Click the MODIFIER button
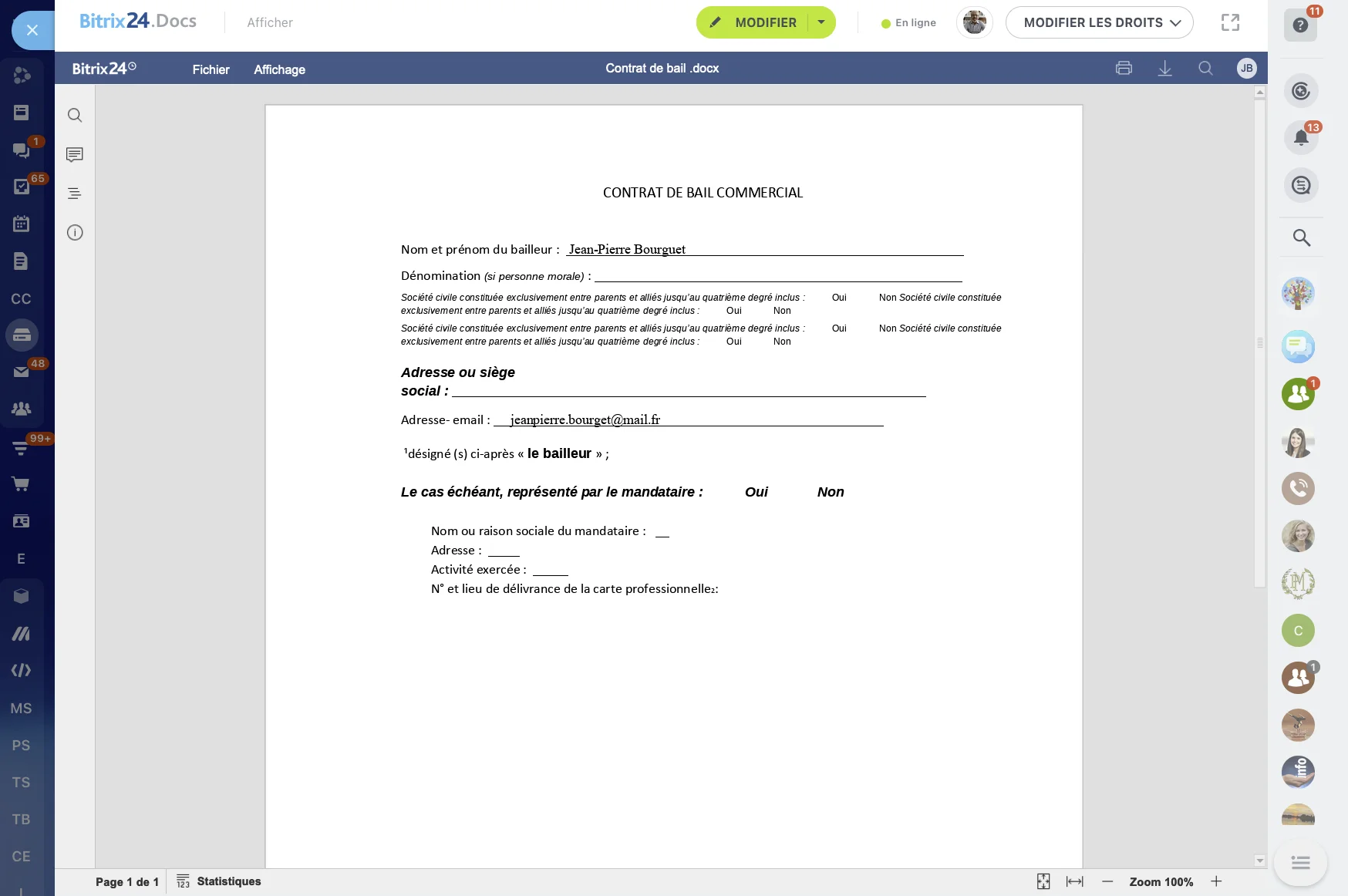Viewport: 1348px width, 896px height. 753,22
